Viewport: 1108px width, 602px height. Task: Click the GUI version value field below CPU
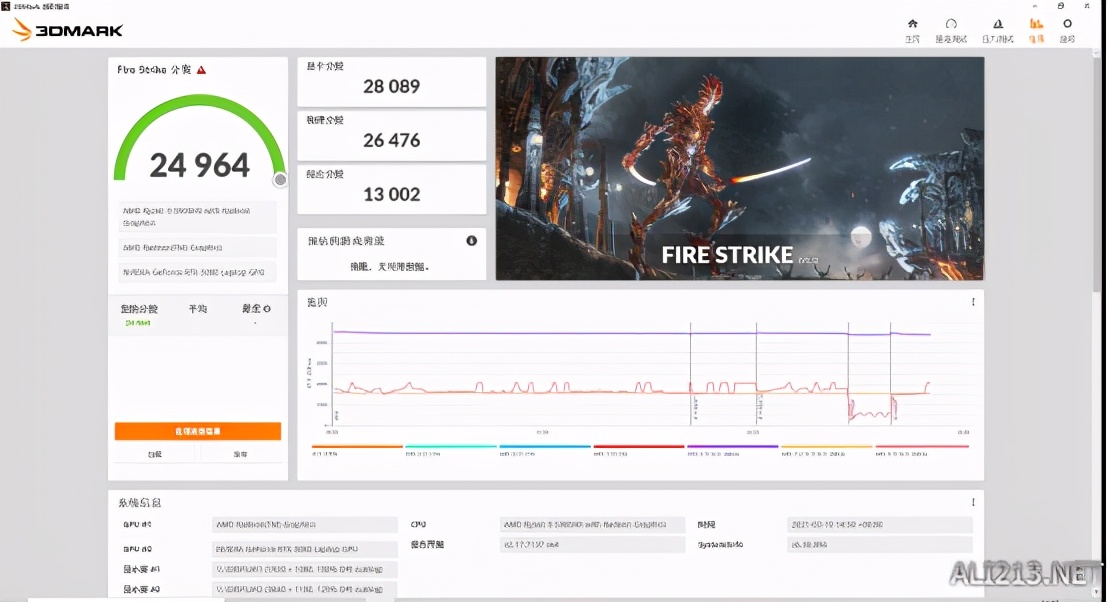coord(592,545)
